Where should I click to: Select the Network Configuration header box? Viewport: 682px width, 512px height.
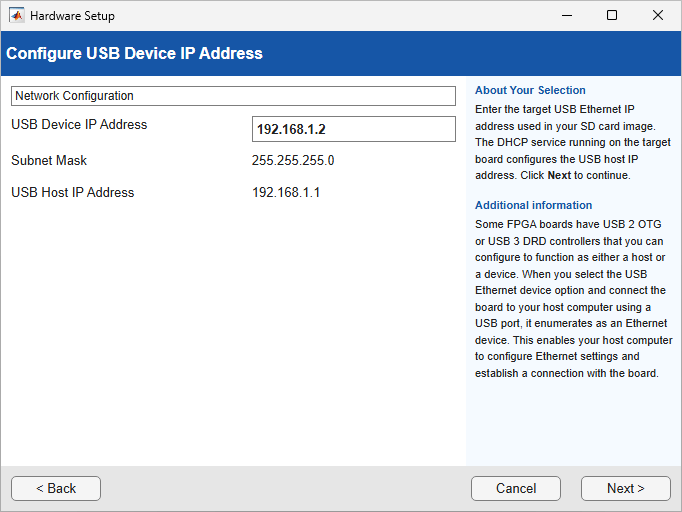click(x=233, y=96)
